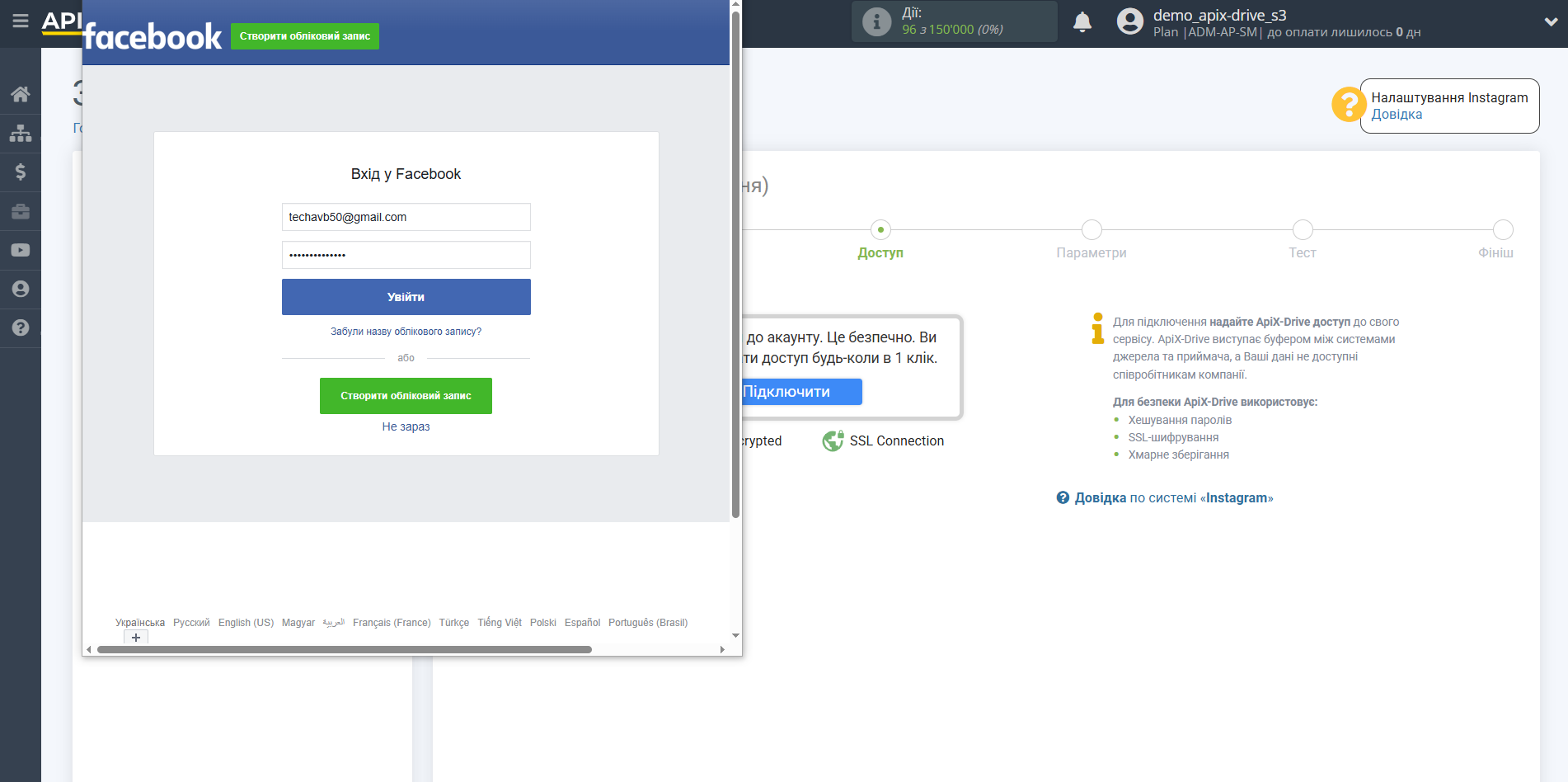This screenshot has width=1568, height=782.
Task: Select the Фініш step
Action: tap(1503, 229)
